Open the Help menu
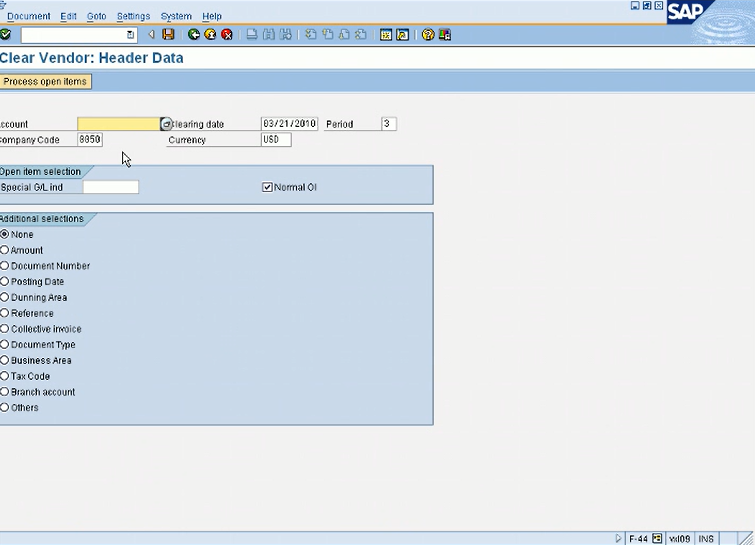The image size is (755, 545). [x=211, y=16]
